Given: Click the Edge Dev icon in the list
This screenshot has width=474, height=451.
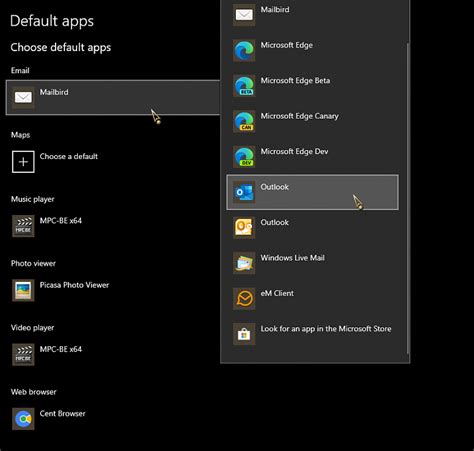Looking at the screenshot, I should pyautogui.click(x=244, y=157).
